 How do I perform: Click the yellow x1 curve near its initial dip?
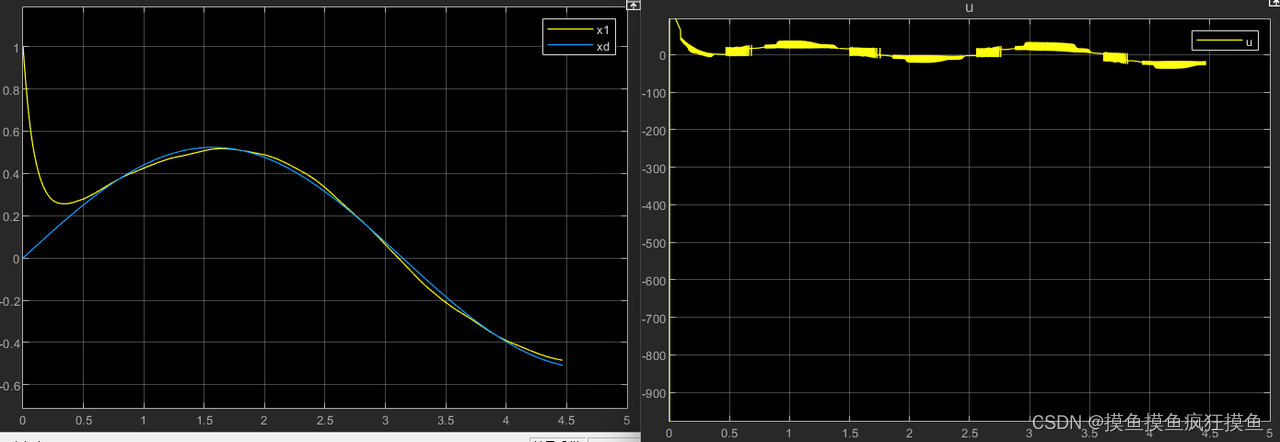coord(62,203)
